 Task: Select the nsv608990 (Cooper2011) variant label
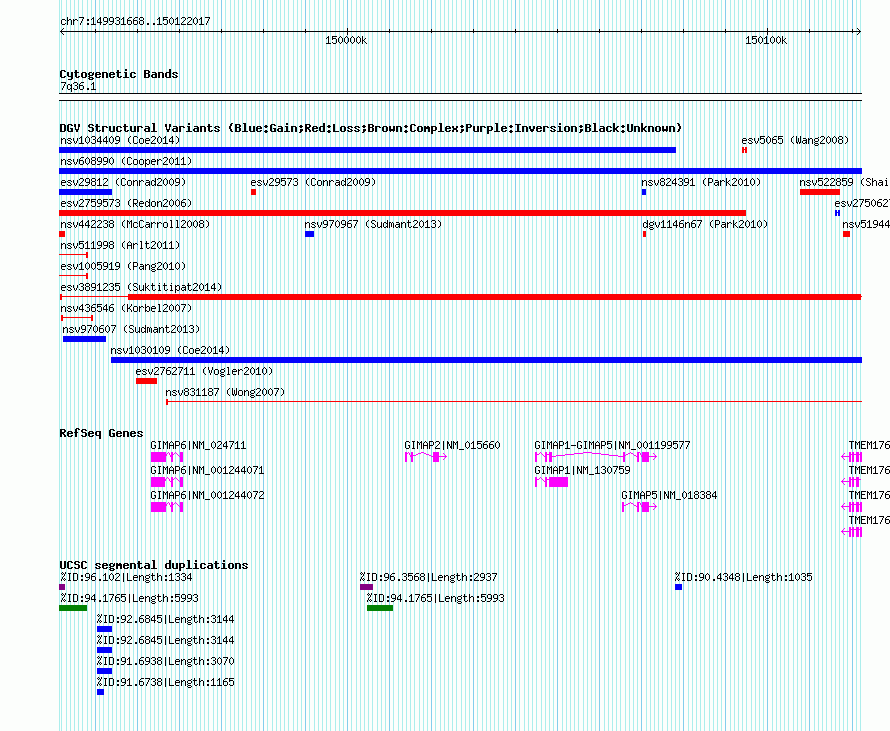click(126, 162)
